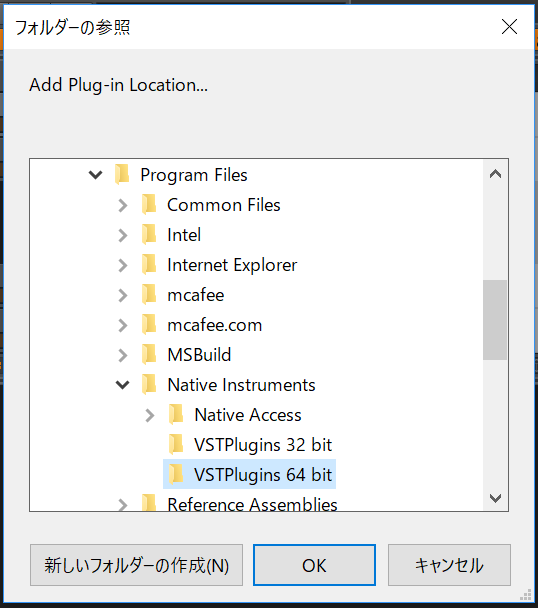Image resolution: width=538 pixels, height=608 pixels.
Task: Select the mcafee folder entry
Action: [x=195, y=295]
